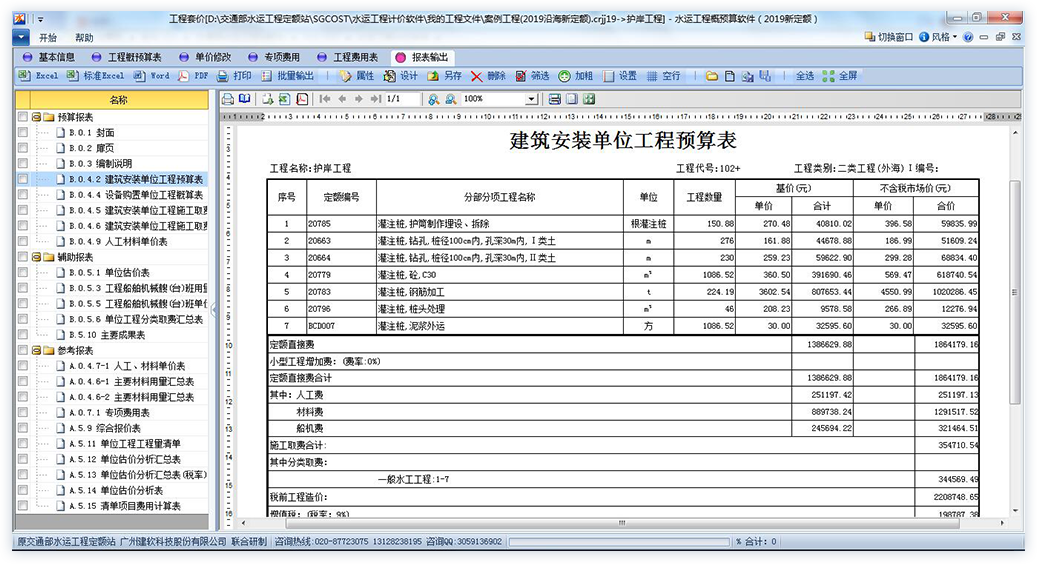Export using standard Excel (标准Excel)
The height and width of the screenshot is (564, 1037).
(96, 76)
